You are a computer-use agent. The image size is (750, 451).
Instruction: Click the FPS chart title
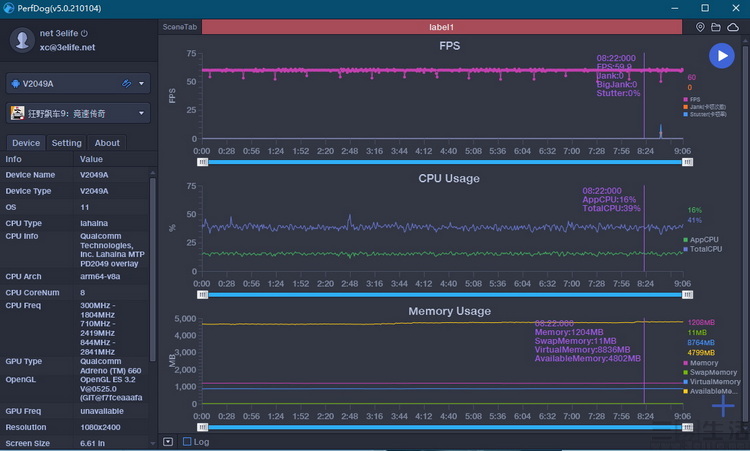(450, 46)
